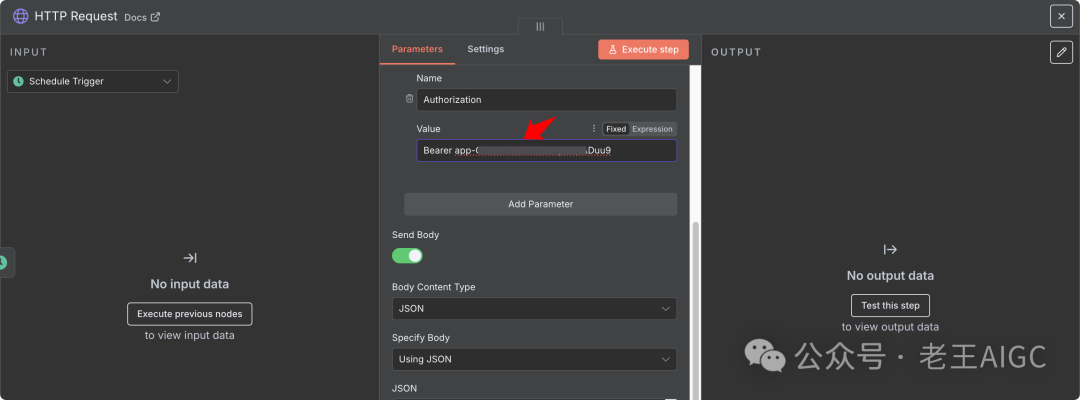
Task: Open the Schedule Trigger input dropdown
Action: point(93,81)
